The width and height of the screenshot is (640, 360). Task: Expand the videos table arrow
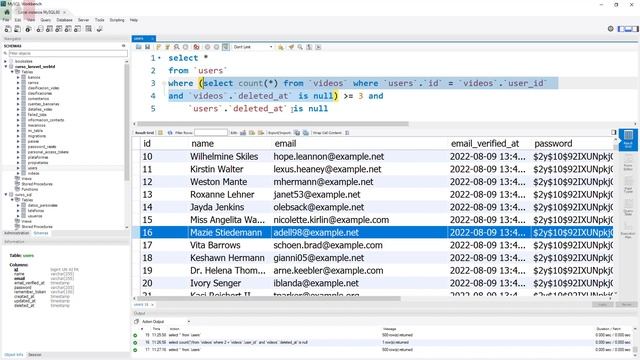click(18, 173)
